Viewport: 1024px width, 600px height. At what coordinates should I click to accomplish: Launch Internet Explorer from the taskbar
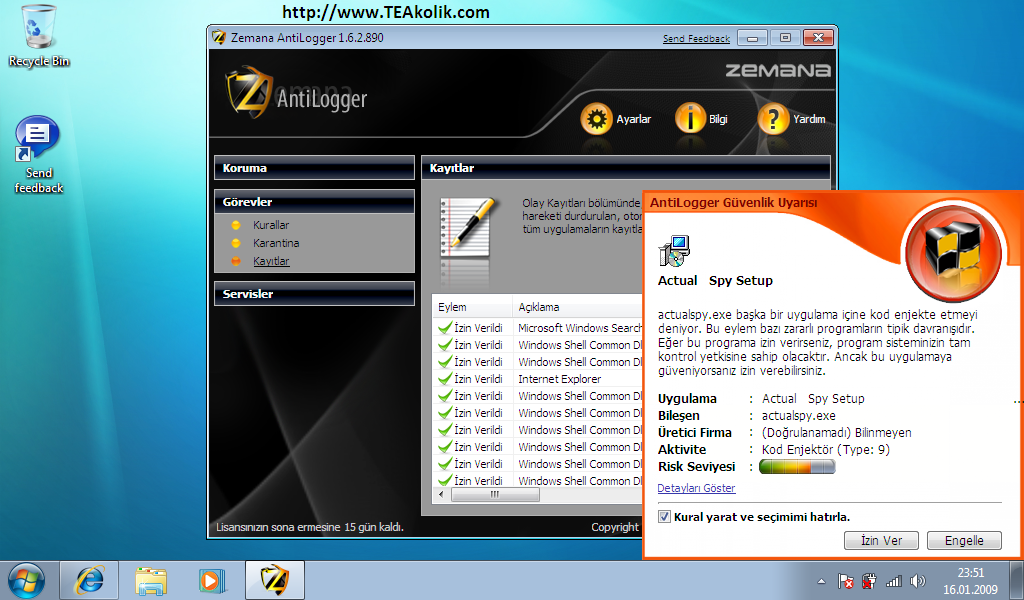click(89, 580)
